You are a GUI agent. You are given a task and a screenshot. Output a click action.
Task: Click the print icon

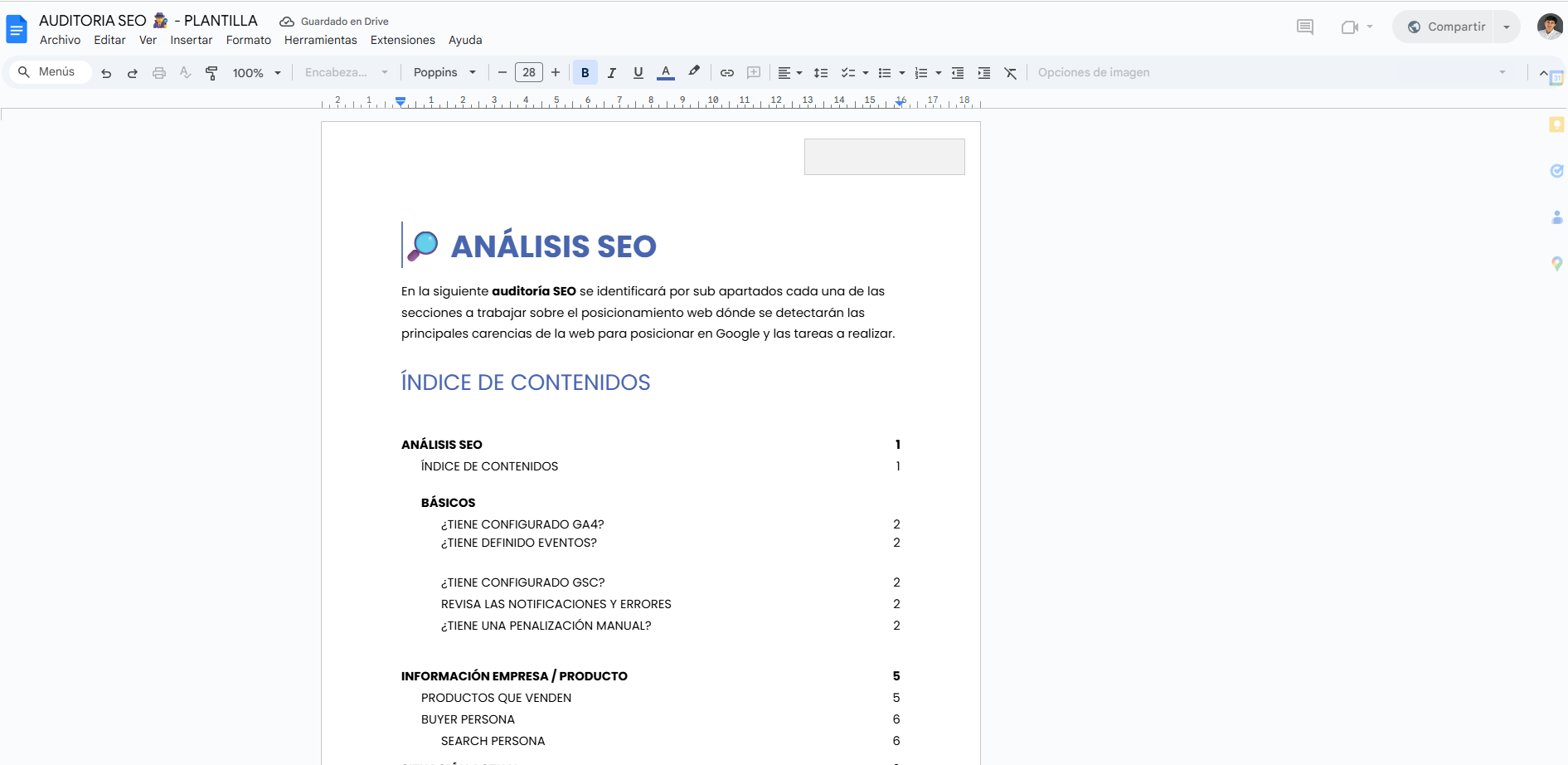[159, 73]
